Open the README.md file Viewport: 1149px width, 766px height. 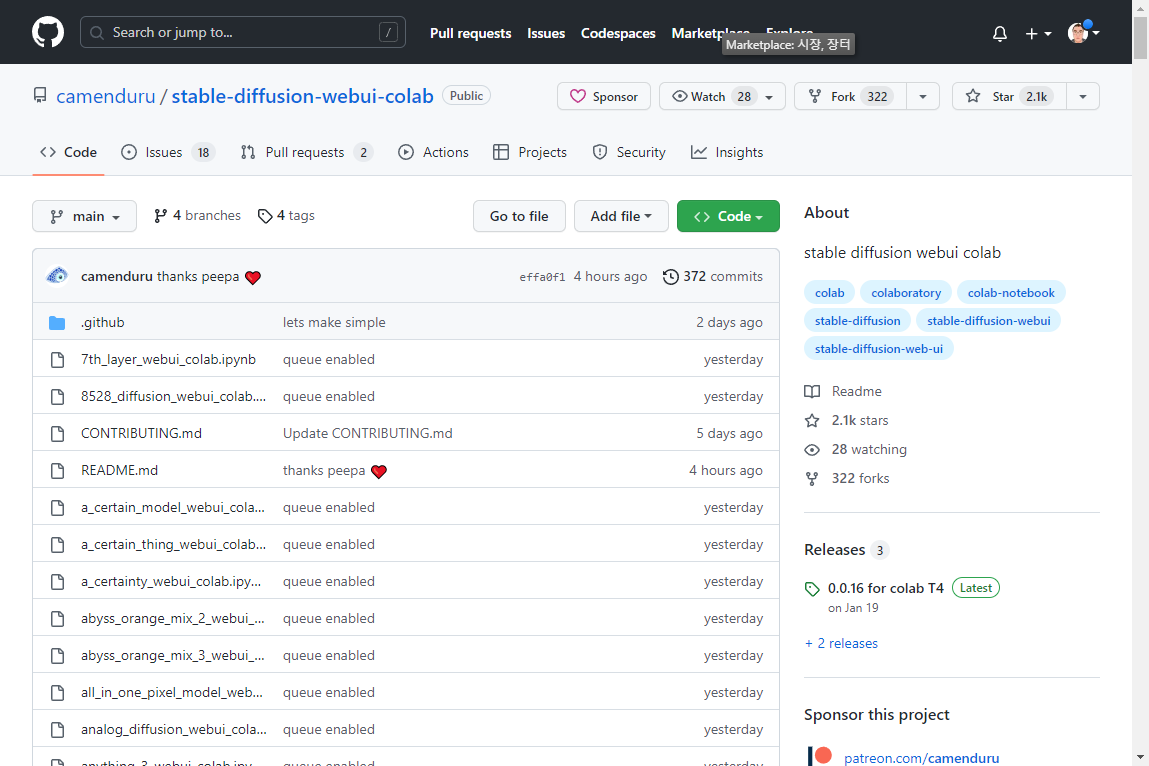pos(119,470)
